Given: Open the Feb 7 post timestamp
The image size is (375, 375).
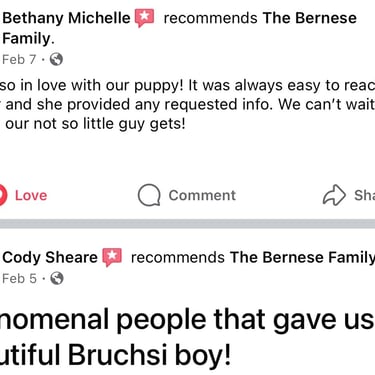Looking at the screenshot, I should tap(19, 59).
